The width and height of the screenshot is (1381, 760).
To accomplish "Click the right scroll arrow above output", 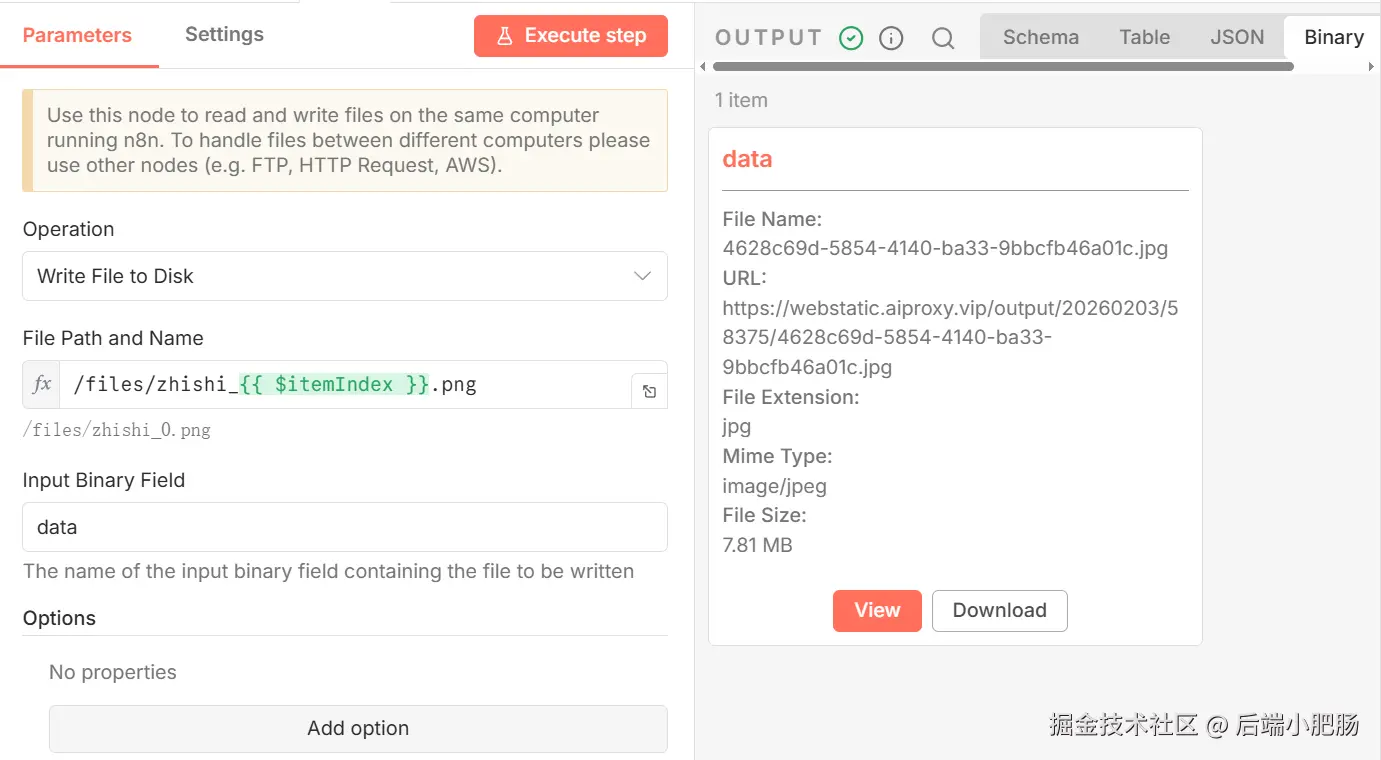I will pyautogui.click(x=1371, y=67).
